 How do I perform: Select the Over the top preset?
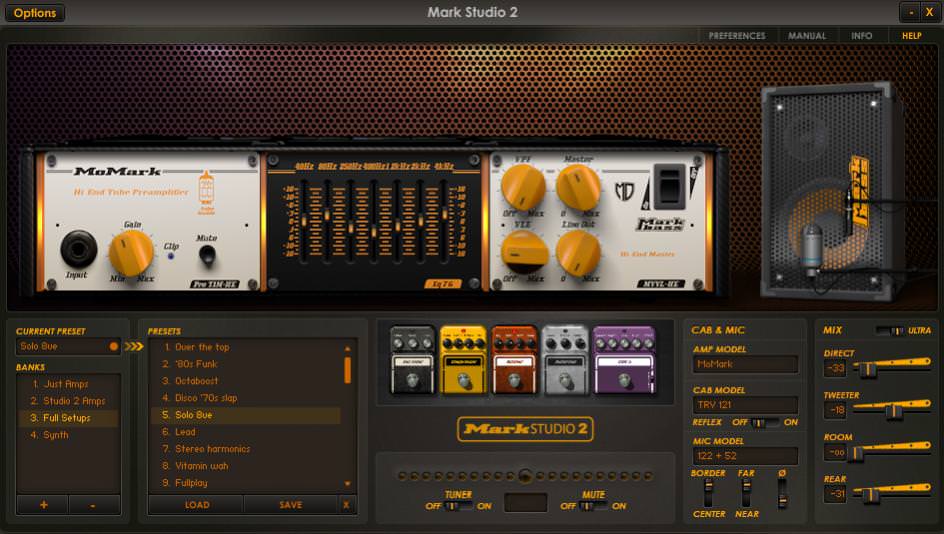(246, 347)
